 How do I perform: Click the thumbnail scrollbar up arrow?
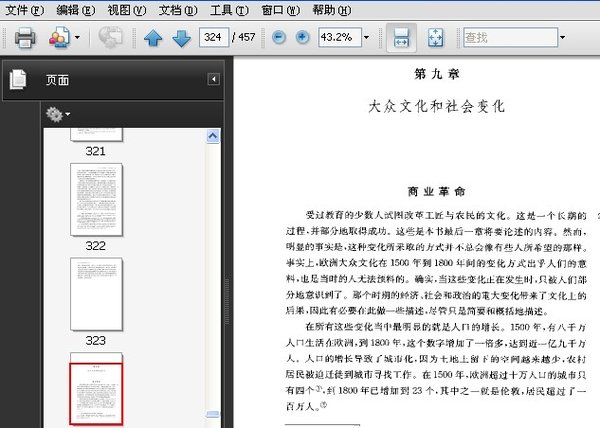click(x=213, y=136)
